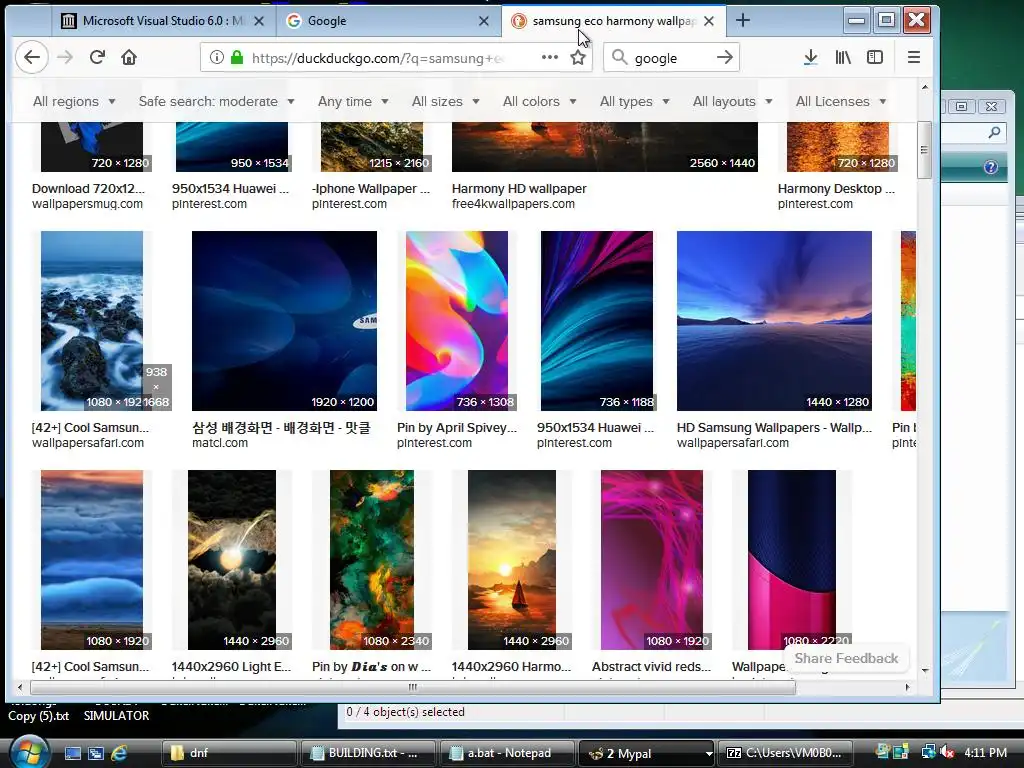Click the page vertical scrollbar thumb
The height and width of the screenshot is (768, 1024).
coord(924,150)
